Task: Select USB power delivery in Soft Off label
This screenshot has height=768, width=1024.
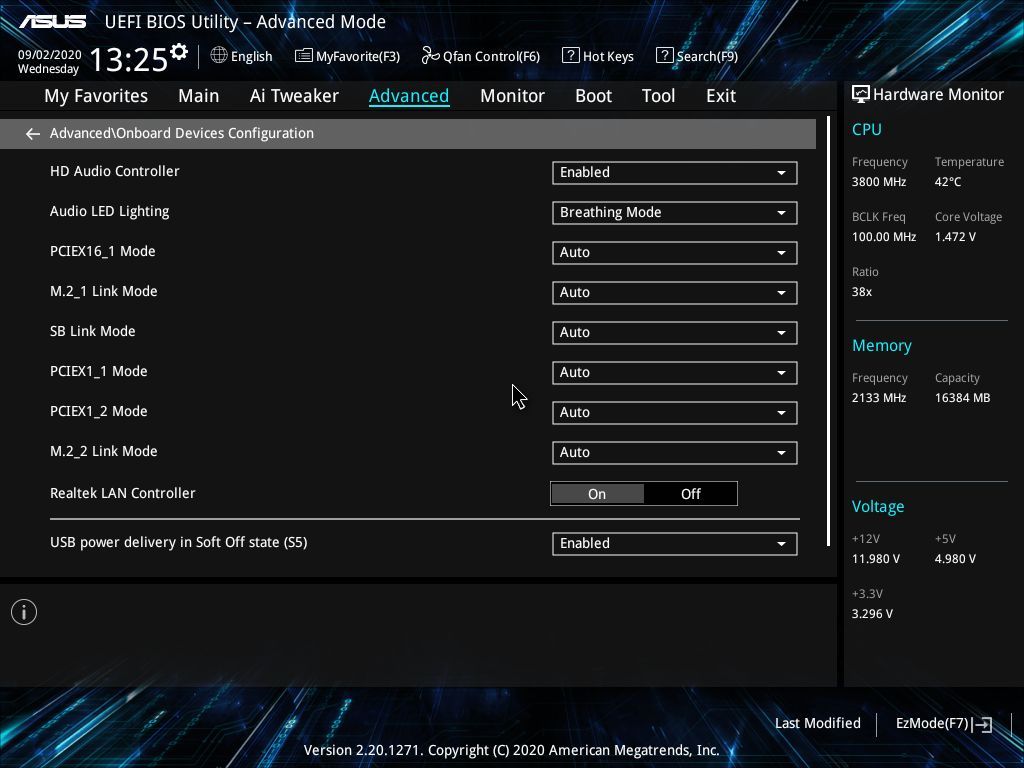Action: coord(178,543)
